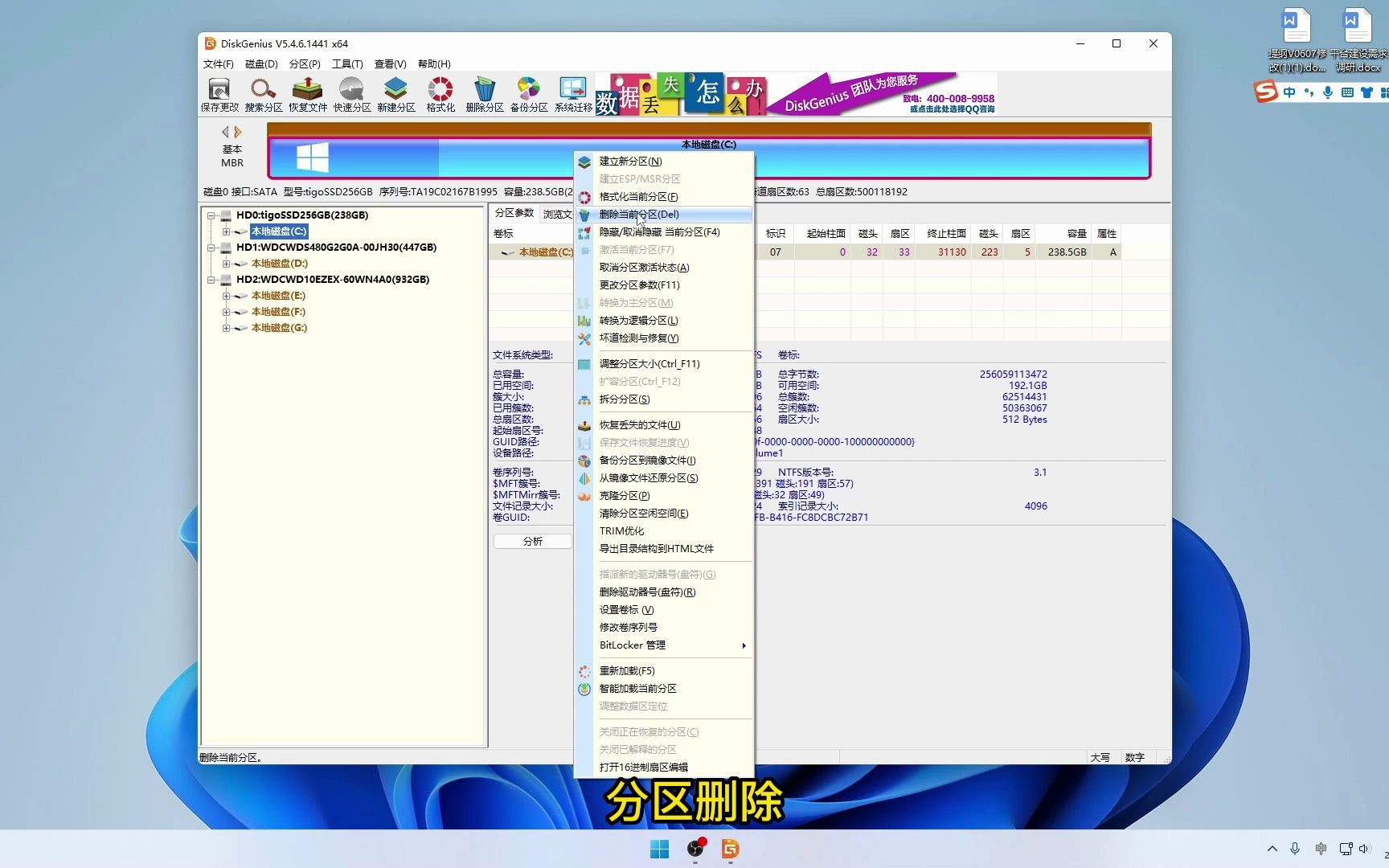1389x868 pixels.
Task: Click the volume icon in system tray
Action: [x=1364, y=849]
